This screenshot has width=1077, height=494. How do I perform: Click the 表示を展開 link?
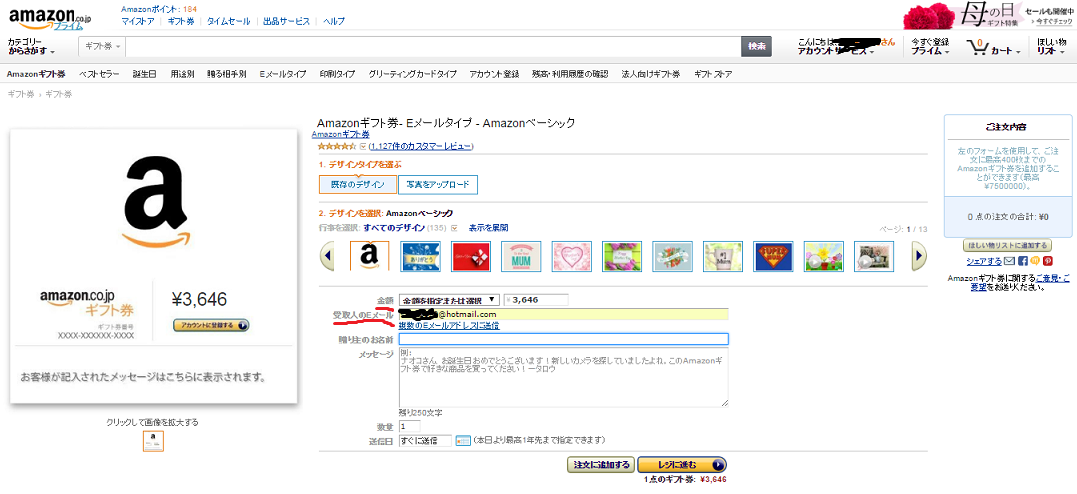click(488, 228)
